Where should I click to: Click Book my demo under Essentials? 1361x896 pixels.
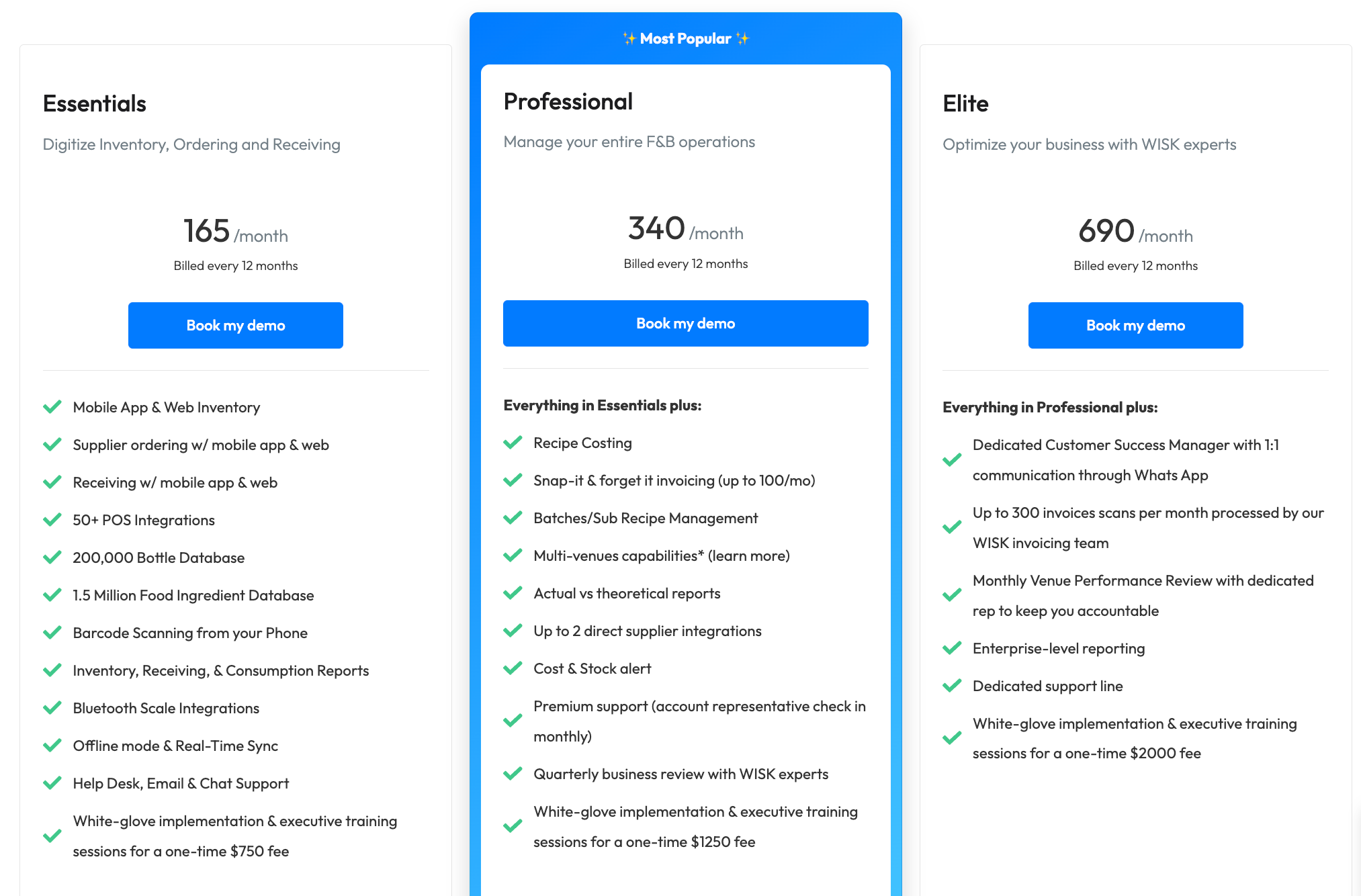(235, 325)
